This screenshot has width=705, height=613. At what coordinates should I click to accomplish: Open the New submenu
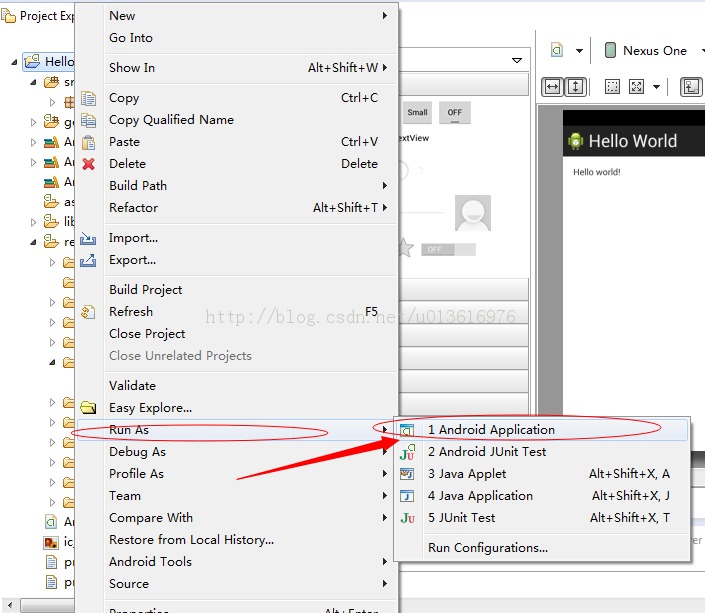(x=237, y=16)
